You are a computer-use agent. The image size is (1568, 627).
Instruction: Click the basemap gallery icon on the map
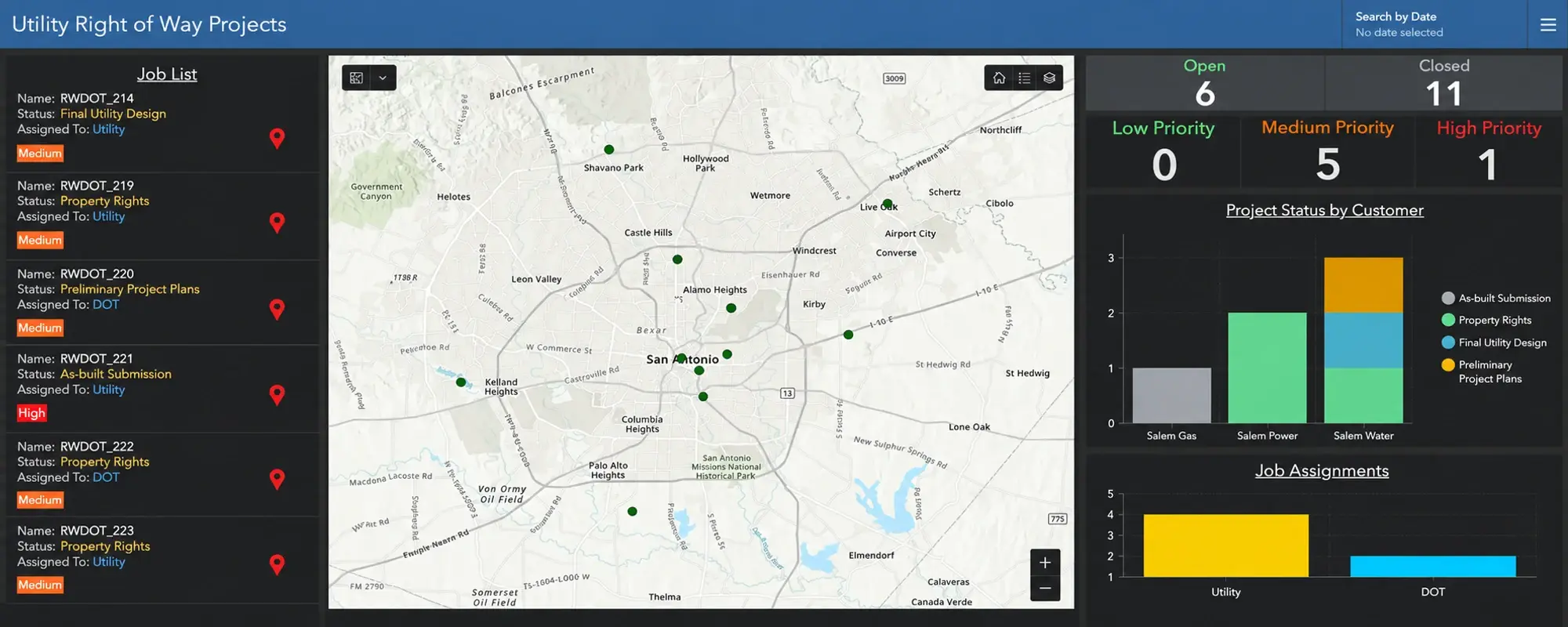(x=357, y=78)
